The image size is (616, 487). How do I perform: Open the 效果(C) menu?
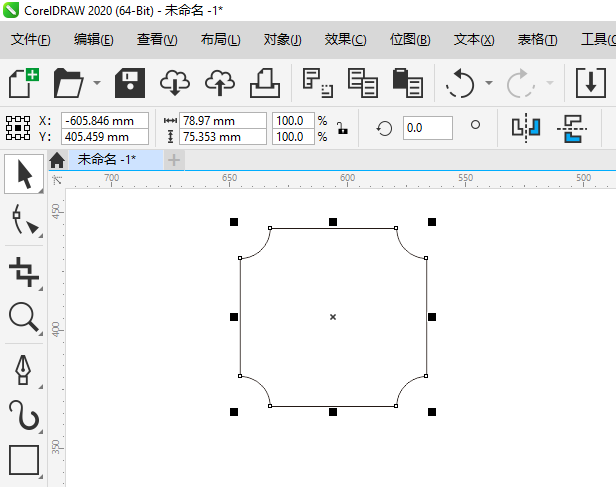click(345, 40)
